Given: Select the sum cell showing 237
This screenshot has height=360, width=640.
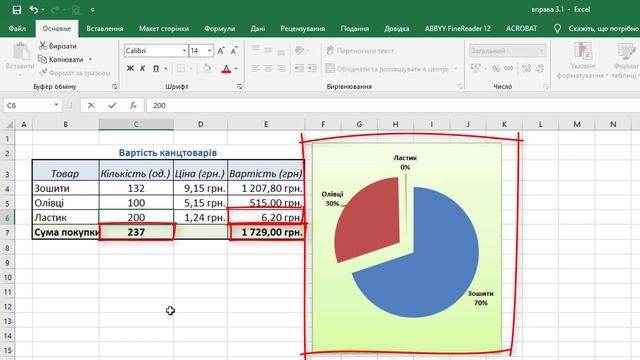Looking at the screenshot, I should pyautogui.click(x=136, y=232).
